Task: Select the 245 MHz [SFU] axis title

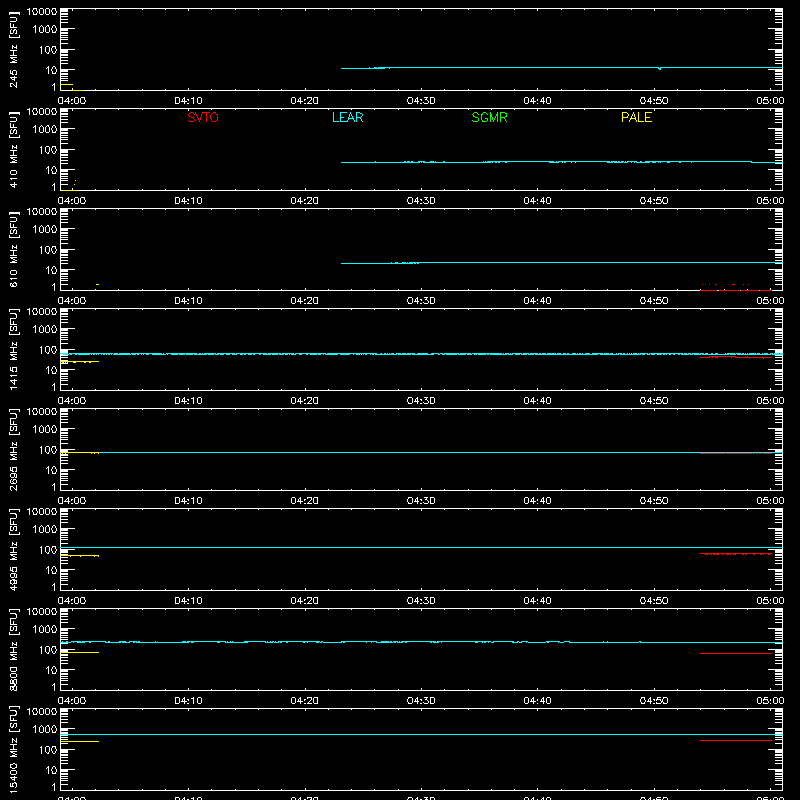Action: point(13,49)
